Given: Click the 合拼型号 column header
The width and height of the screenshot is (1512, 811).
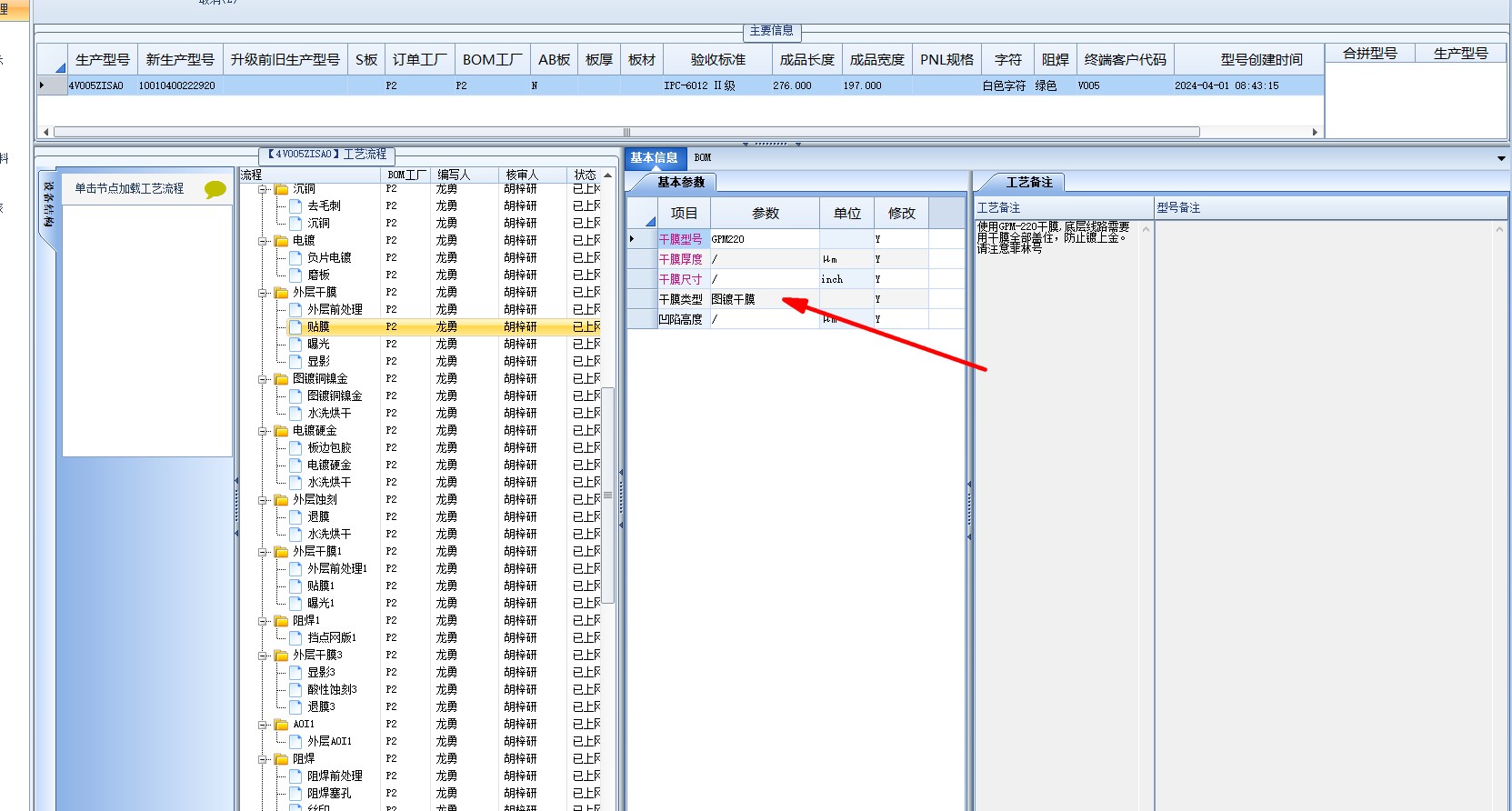Looking at the screenshot, I should (1370, 54).
